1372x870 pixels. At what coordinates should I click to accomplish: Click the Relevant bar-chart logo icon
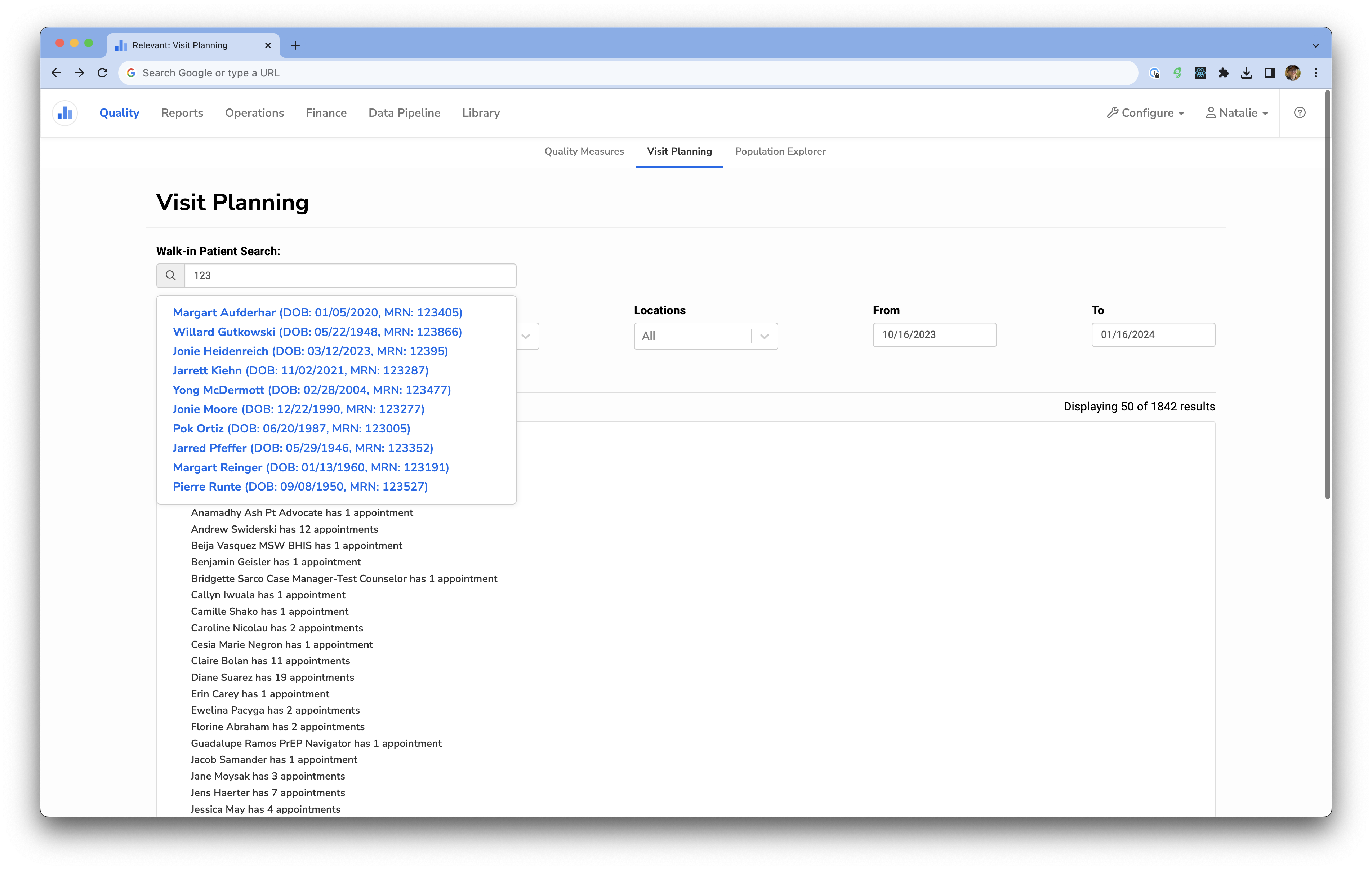pyautogui.click(x=65, y=113)
